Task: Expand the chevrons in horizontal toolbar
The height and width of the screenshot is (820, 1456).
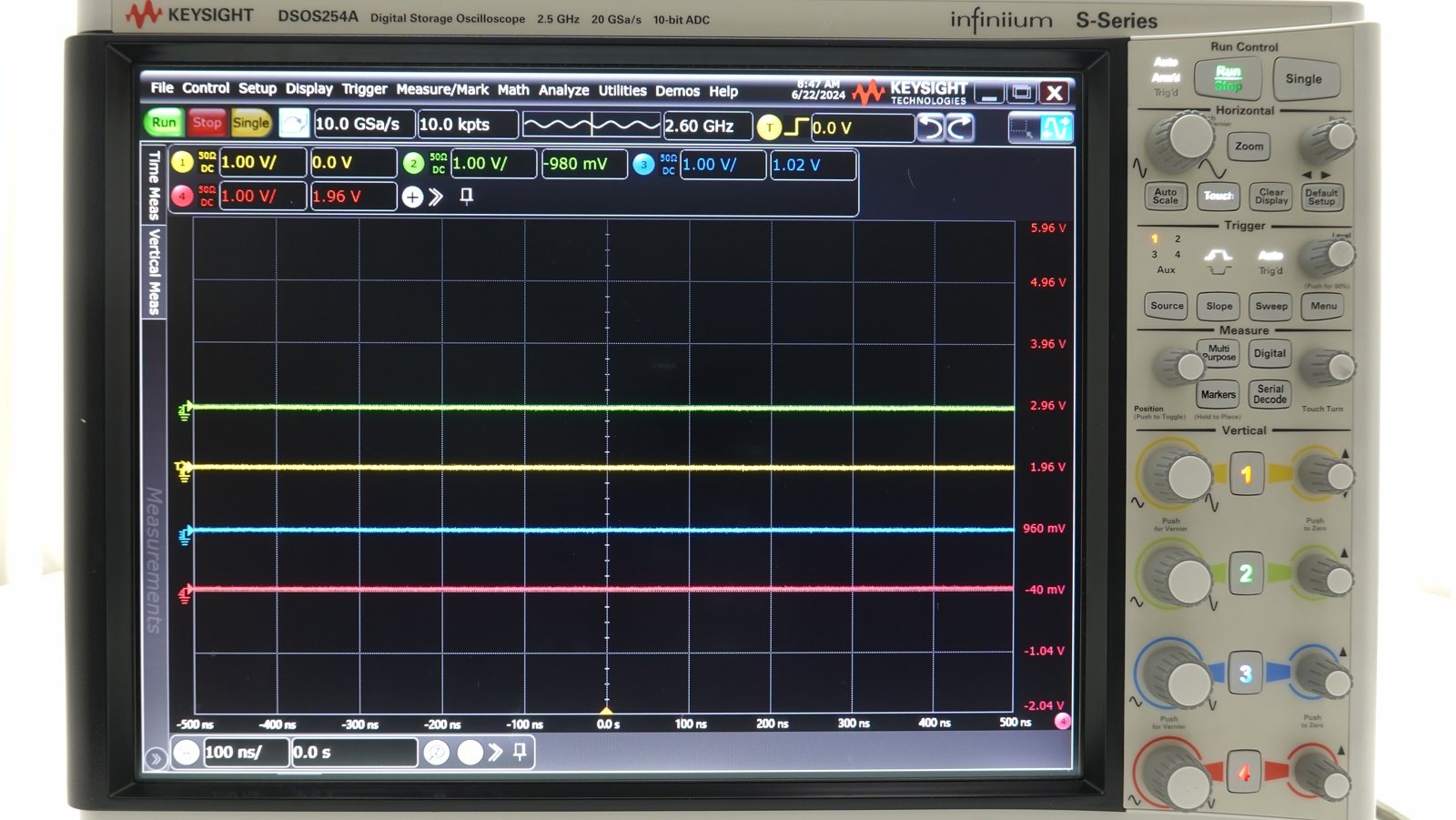Action: coord(495,752)
